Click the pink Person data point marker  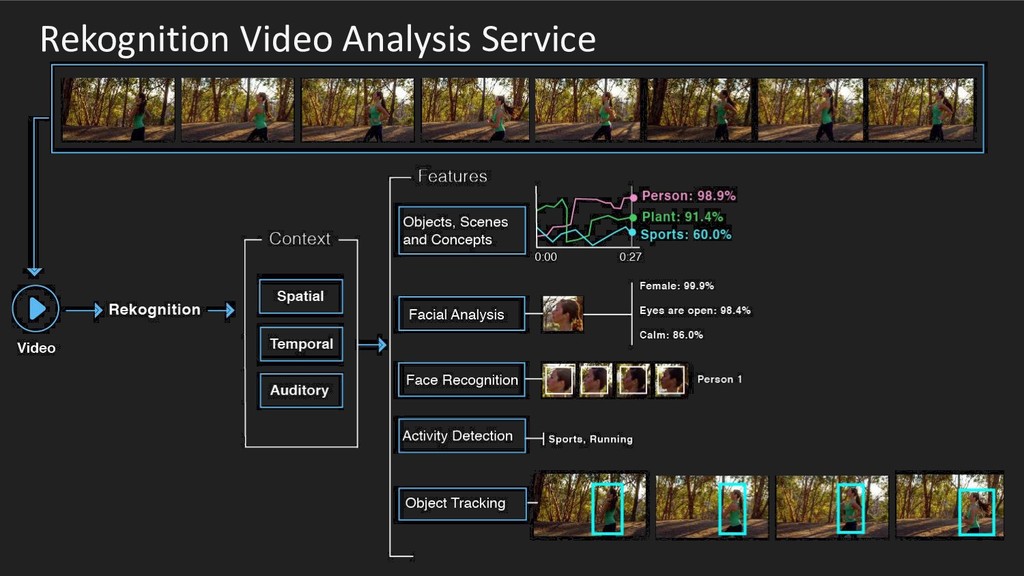[x=633, y=197]
